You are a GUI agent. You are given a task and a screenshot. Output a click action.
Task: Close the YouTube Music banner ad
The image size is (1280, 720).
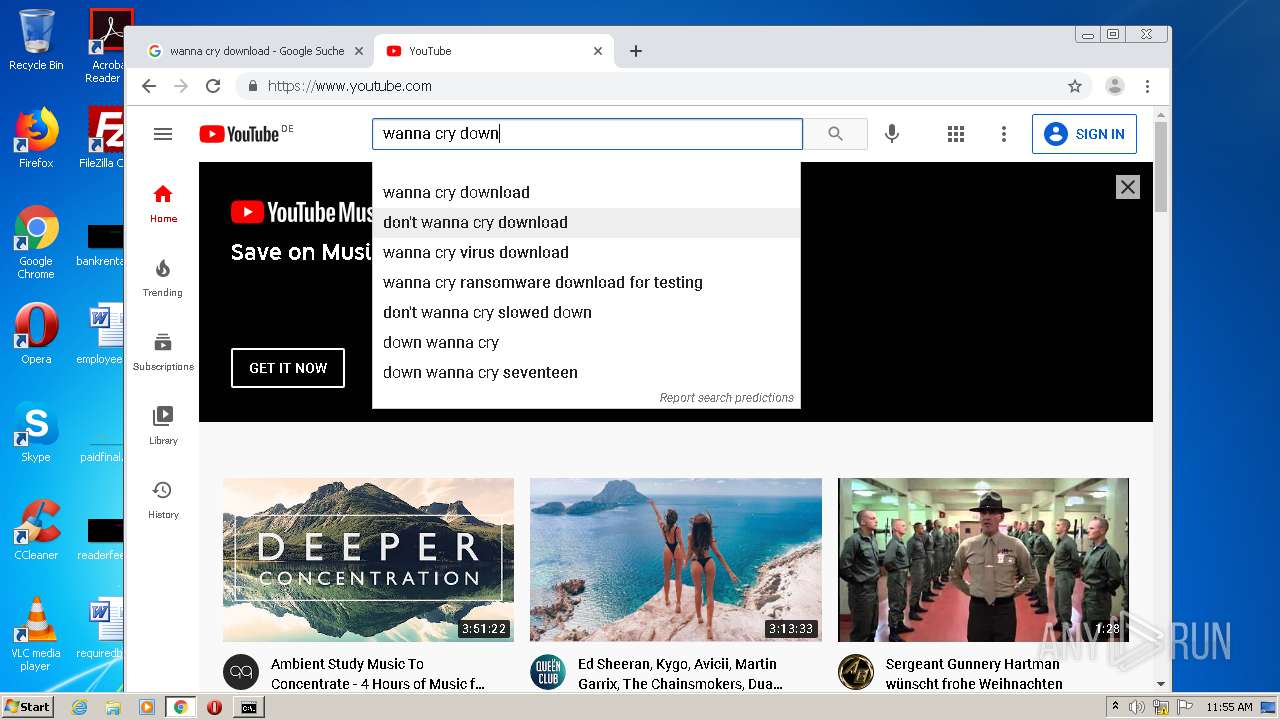point(1128,187)
